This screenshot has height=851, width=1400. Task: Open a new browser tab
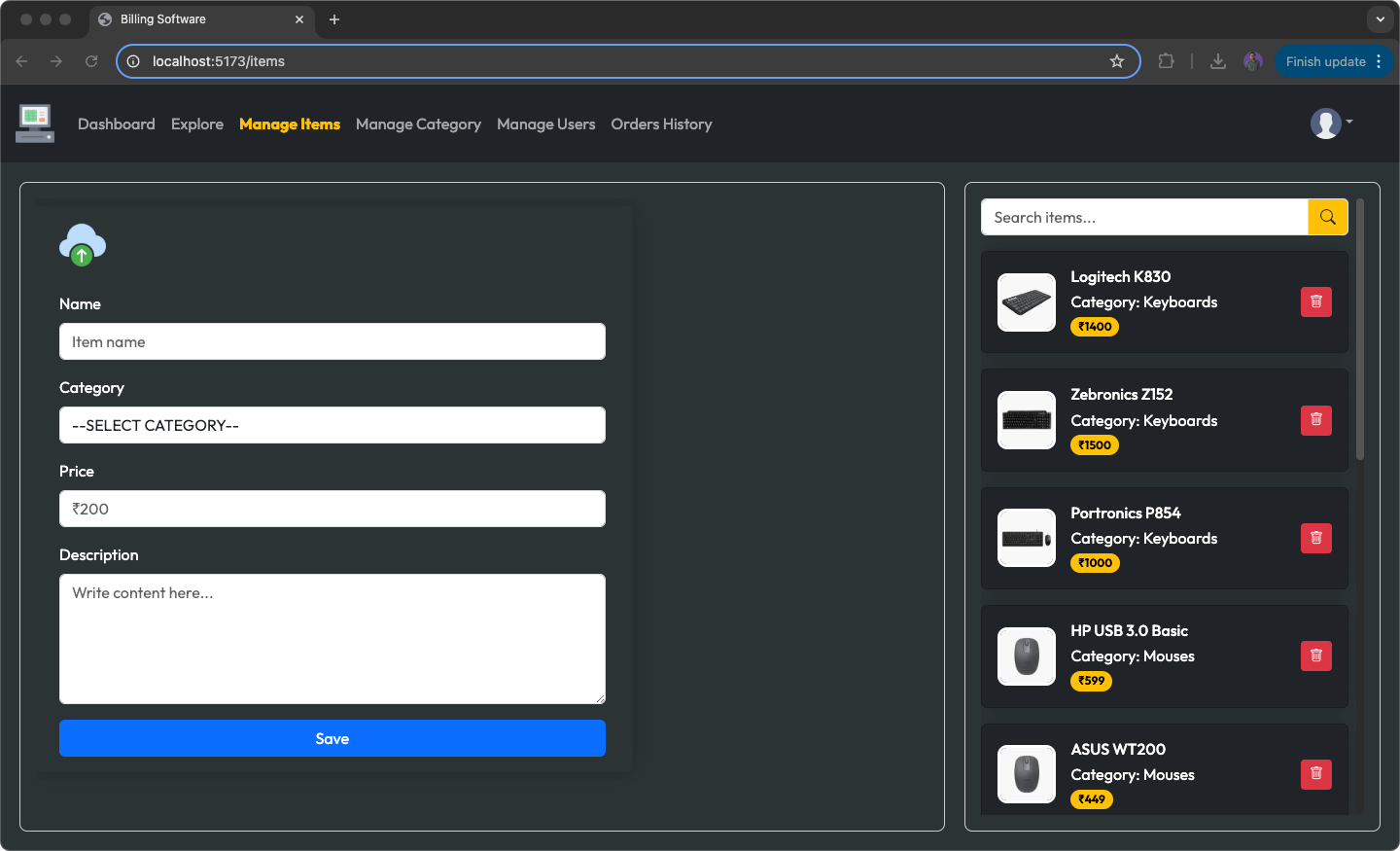[334, 19]
